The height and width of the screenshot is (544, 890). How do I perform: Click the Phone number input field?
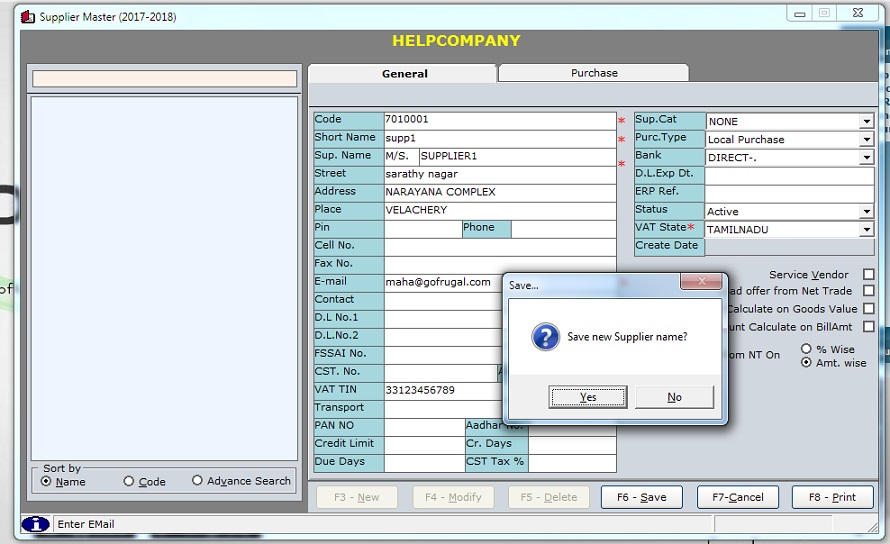pyautogui.click(x=563, y=228)
